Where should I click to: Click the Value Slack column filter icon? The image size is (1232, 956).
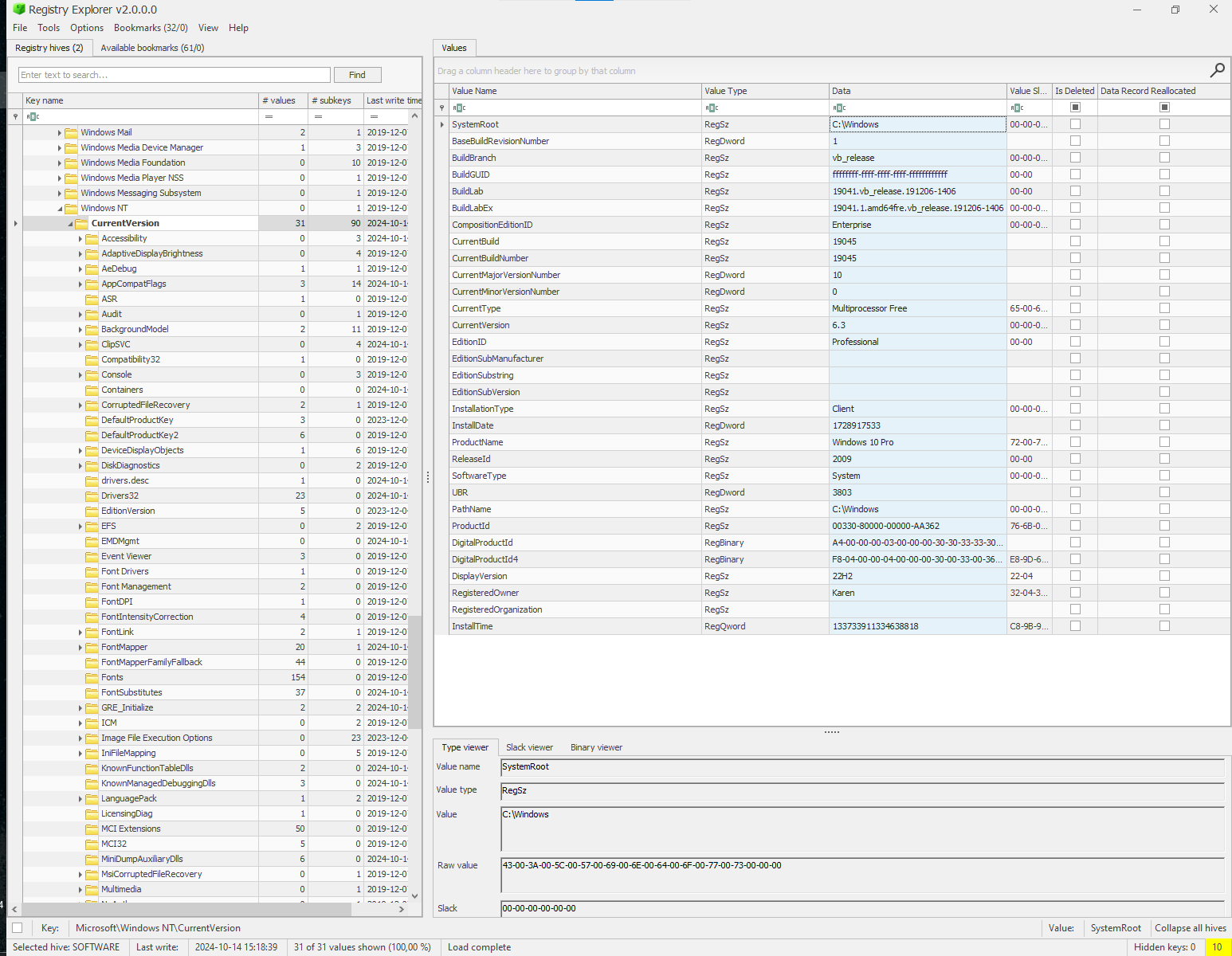point(1017,108)
